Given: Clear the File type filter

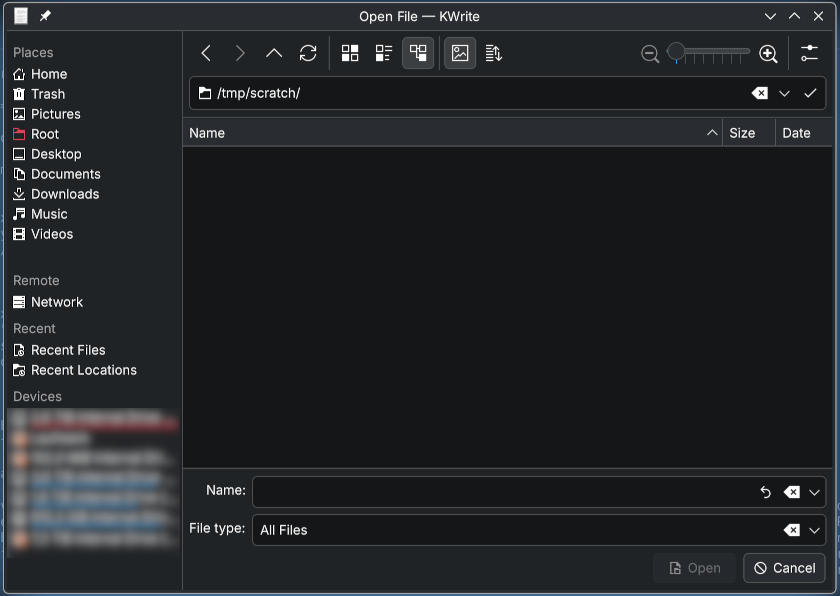Looking at the screenshot, I should pos(792,530).
